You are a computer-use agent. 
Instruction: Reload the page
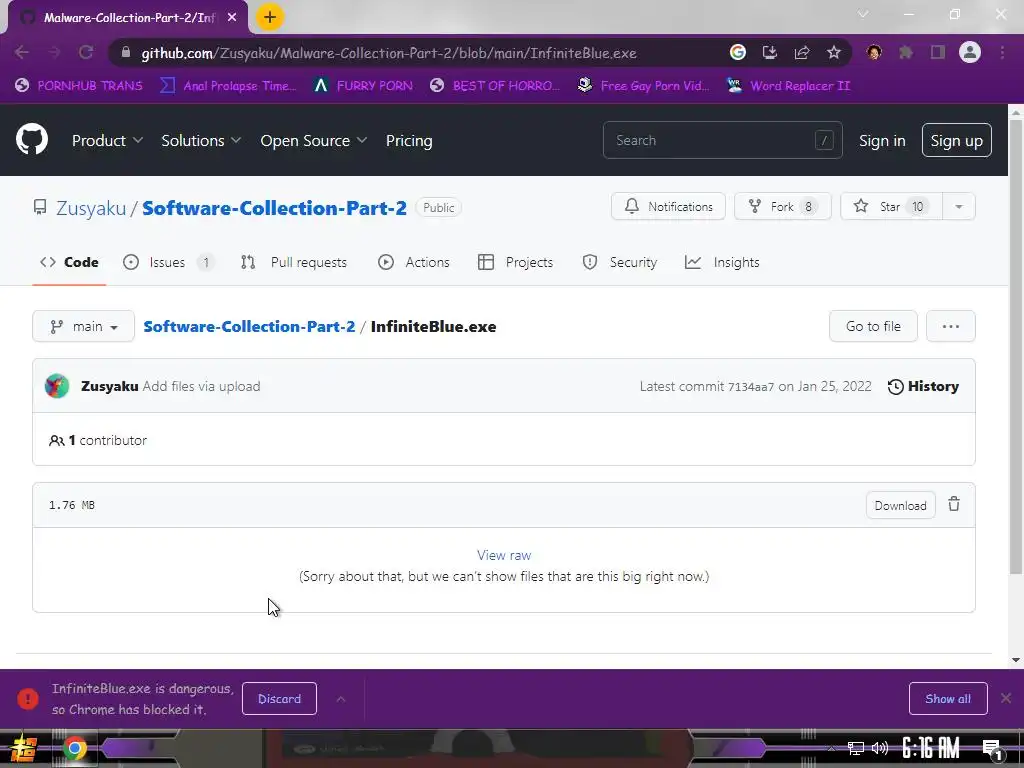[86, 52]
